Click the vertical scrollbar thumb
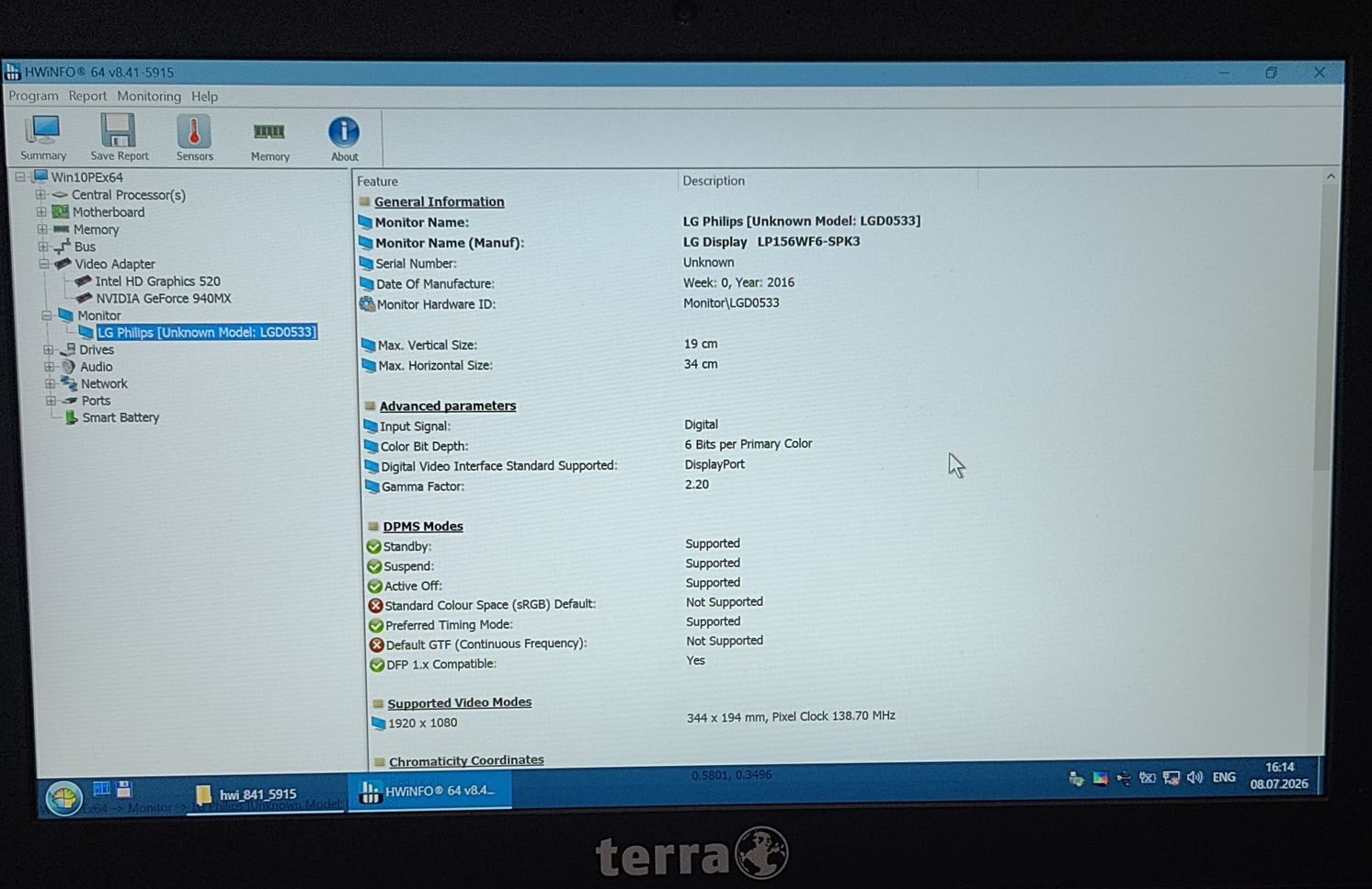The width and height of the screenshot is (1372, 889). tap(1322, 326)
